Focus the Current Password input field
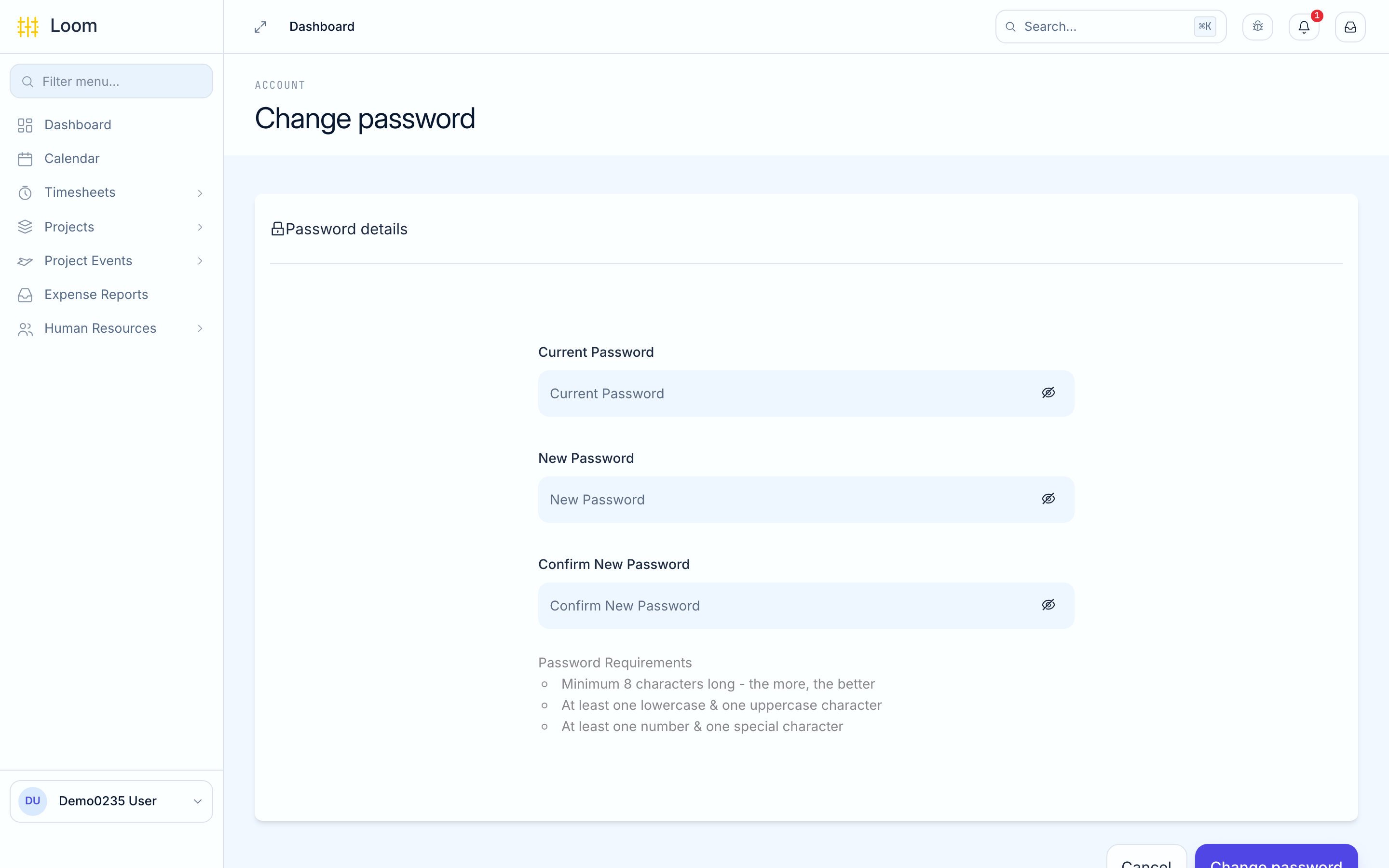 pos(806,393)
